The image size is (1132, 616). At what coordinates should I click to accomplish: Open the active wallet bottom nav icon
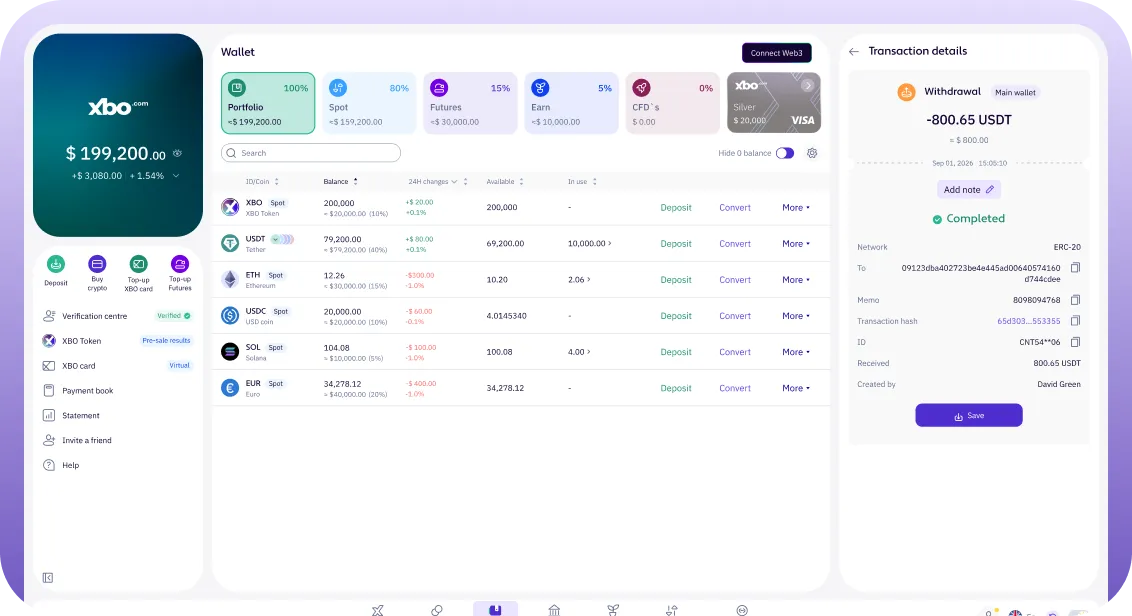click(x=495, y=610)
